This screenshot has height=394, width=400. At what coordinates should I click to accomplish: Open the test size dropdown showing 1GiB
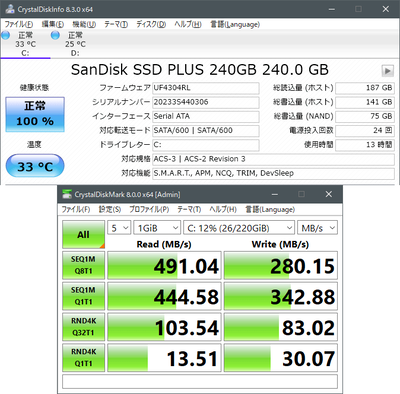[x=157, y=228]
